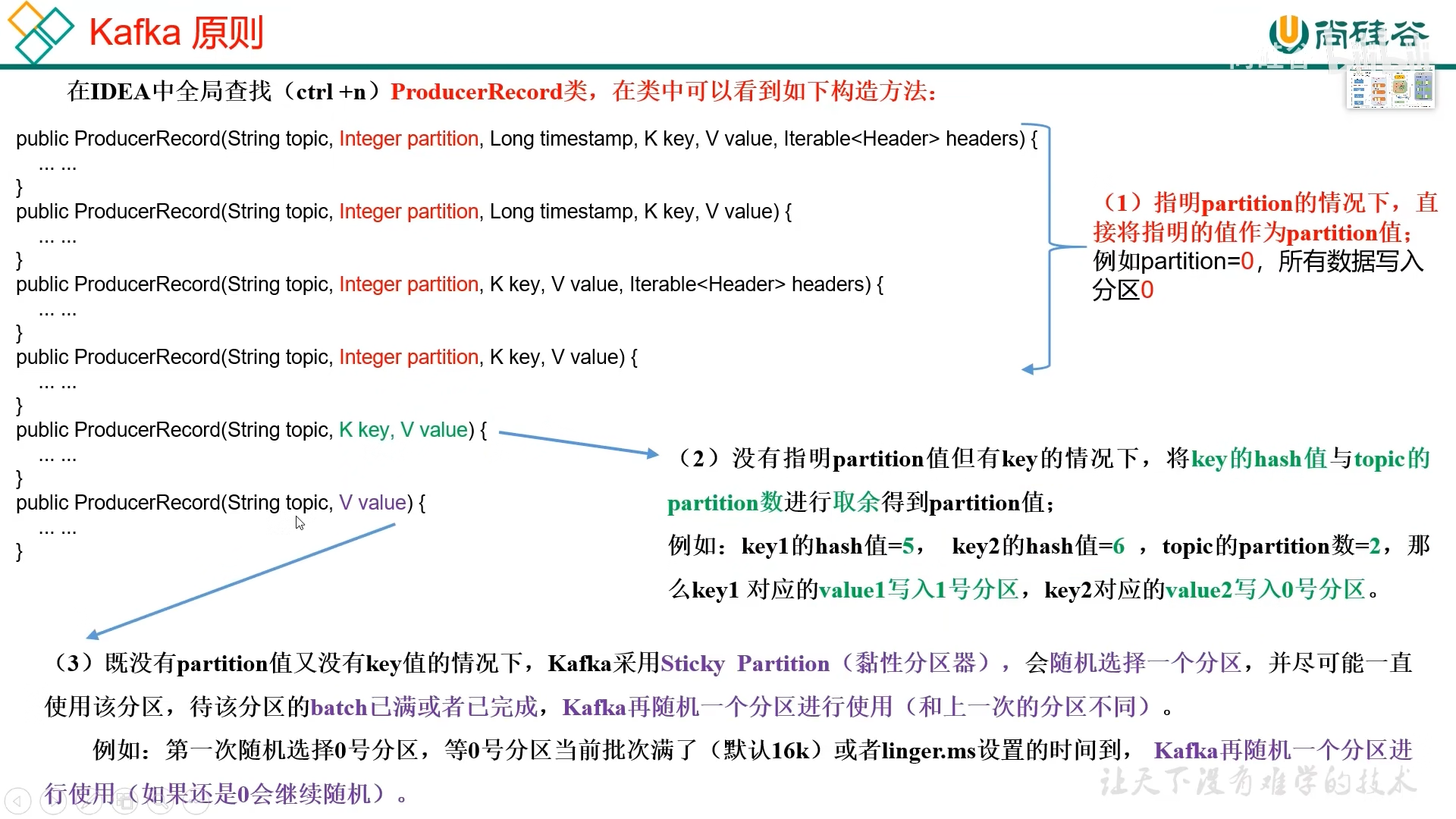
Task: Select the ProducerRecord topic partition constructor
Action: point(330,357)
